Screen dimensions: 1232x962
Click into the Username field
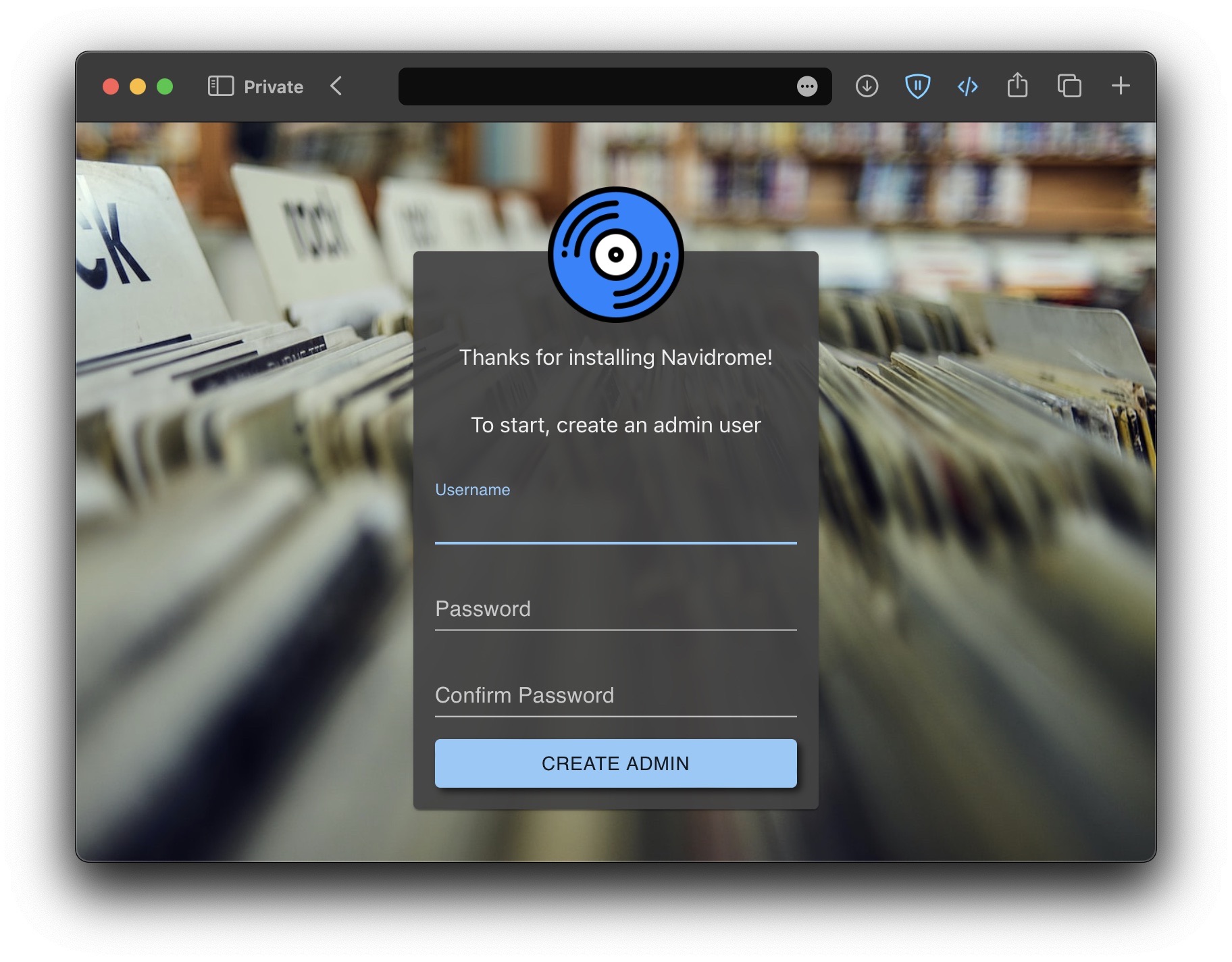[615, 524]
